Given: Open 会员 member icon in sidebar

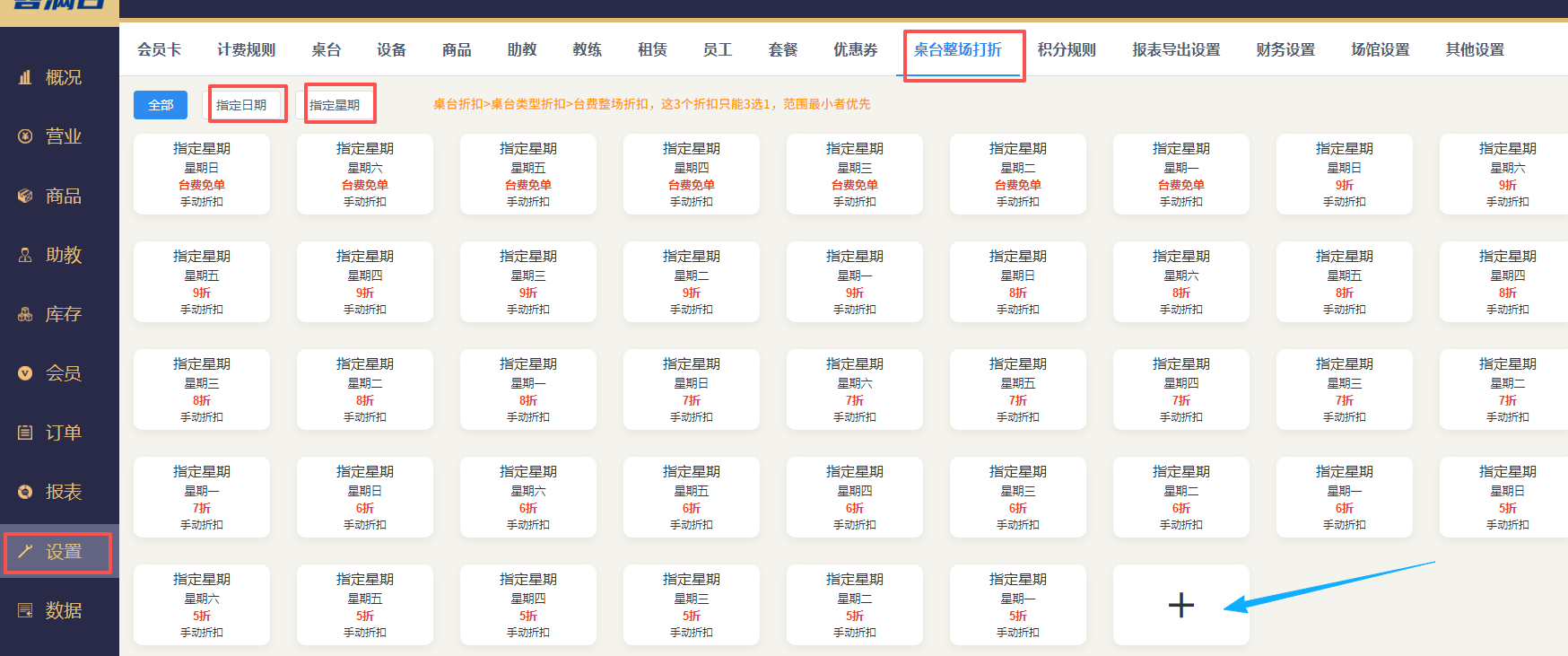Looking at the screenshot, I should [x=25, y=373].
